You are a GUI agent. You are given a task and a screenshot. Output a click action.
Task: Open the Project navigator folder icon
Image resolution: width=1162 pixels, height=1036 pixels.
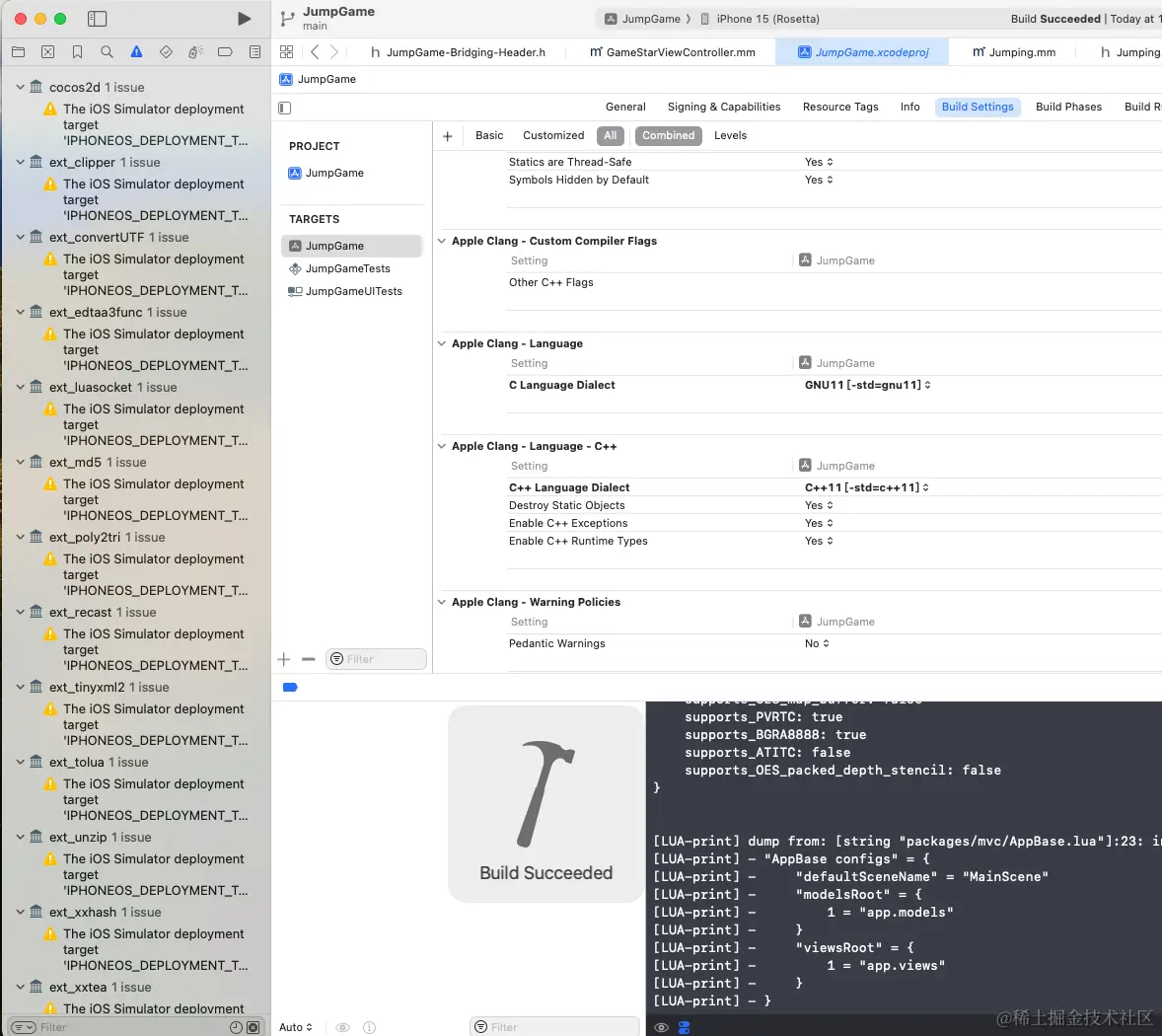[19, 52]
